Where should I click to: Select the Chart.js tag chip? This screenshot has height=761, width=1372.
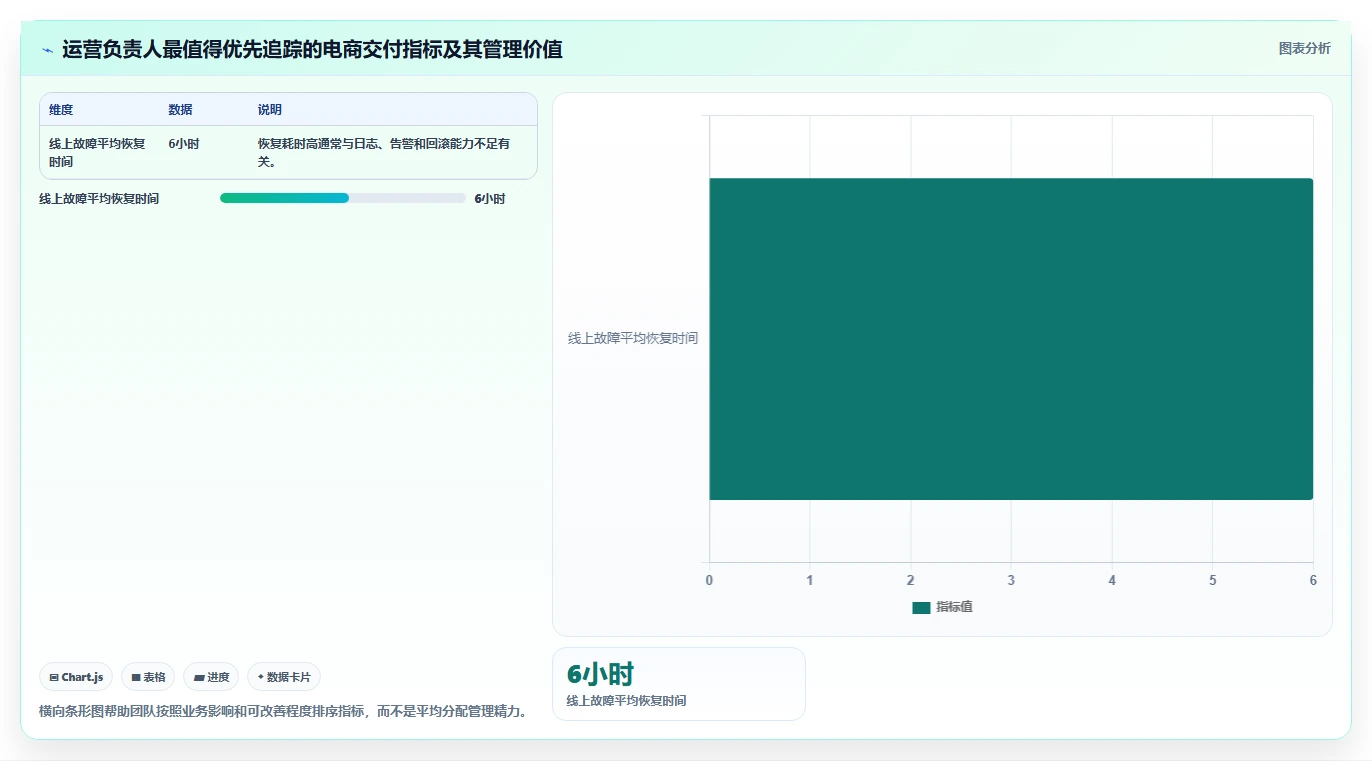(76, 677)
